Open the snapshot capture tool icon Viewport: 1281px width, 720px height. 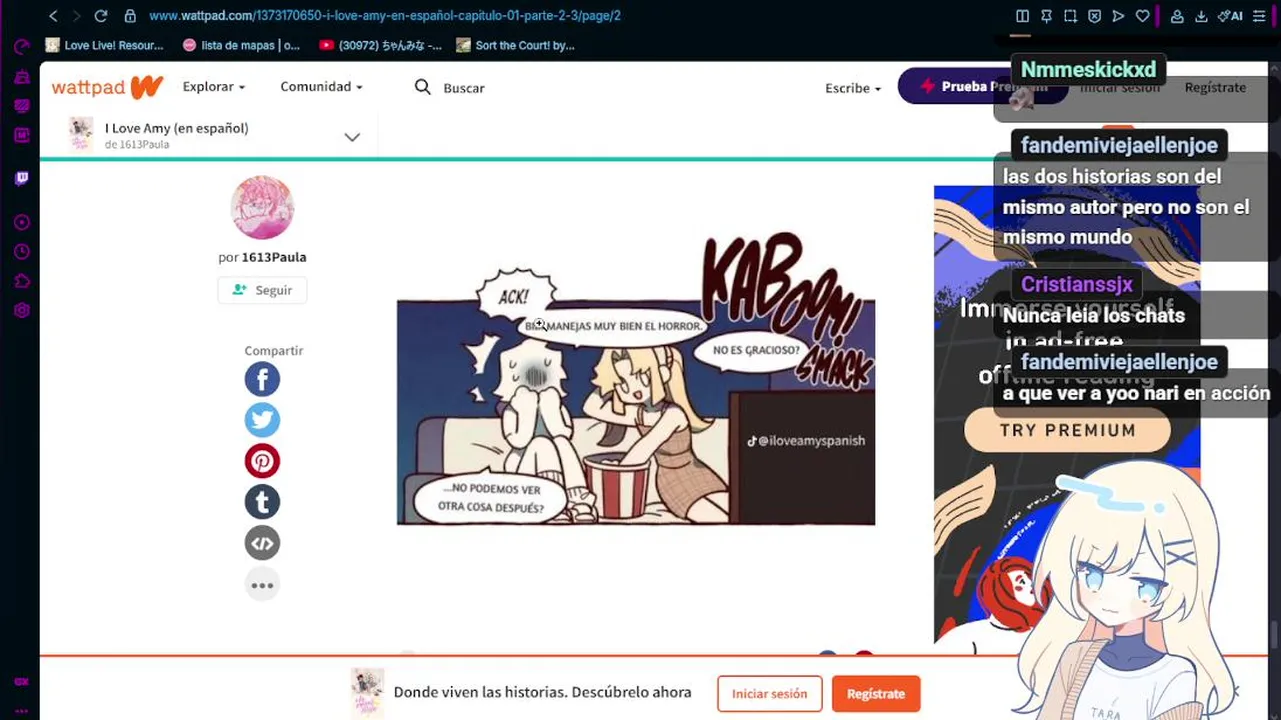pos(1070,16)
